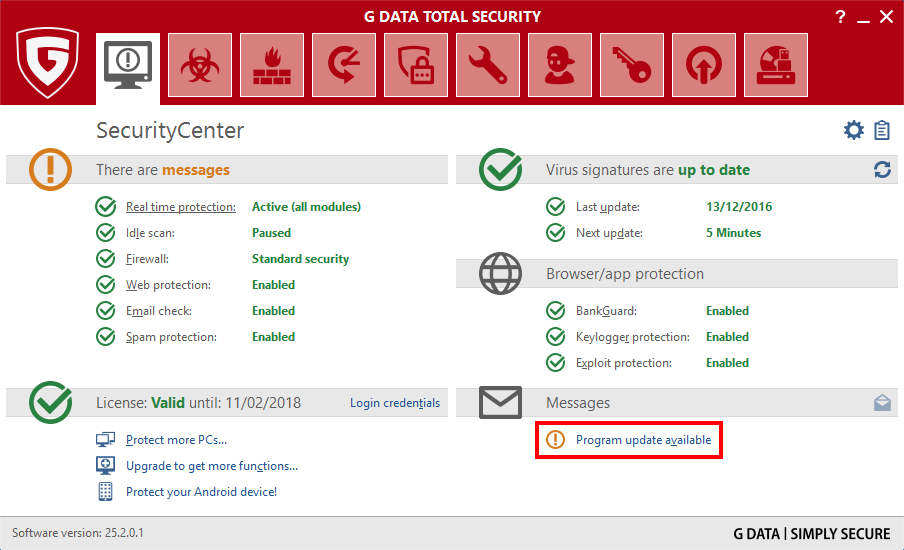The image size is (904, 550).
Task: Click the Spam protection entry
Action: pyautogui.click(x=171, y=337)
